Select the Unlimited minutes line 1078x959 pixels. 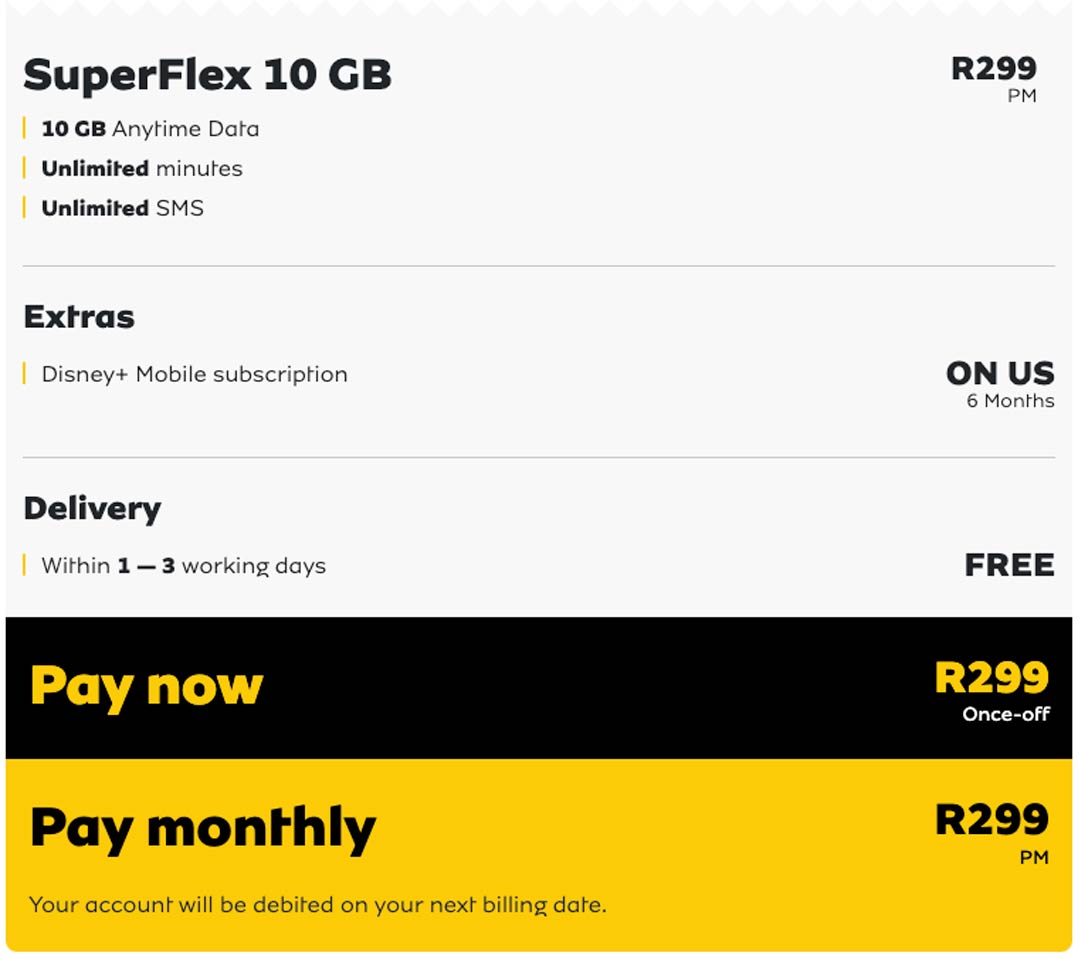(142, 168)
